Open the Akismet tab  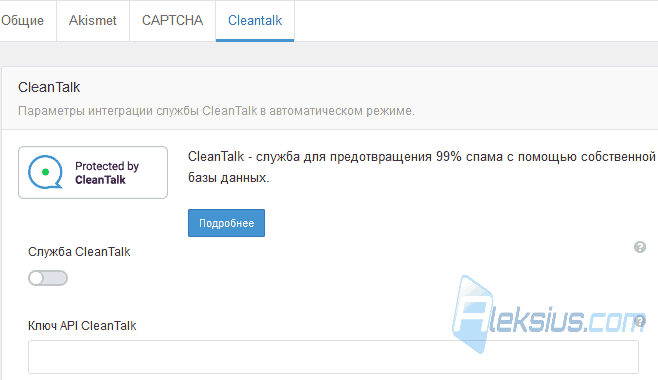coord(93,20)
